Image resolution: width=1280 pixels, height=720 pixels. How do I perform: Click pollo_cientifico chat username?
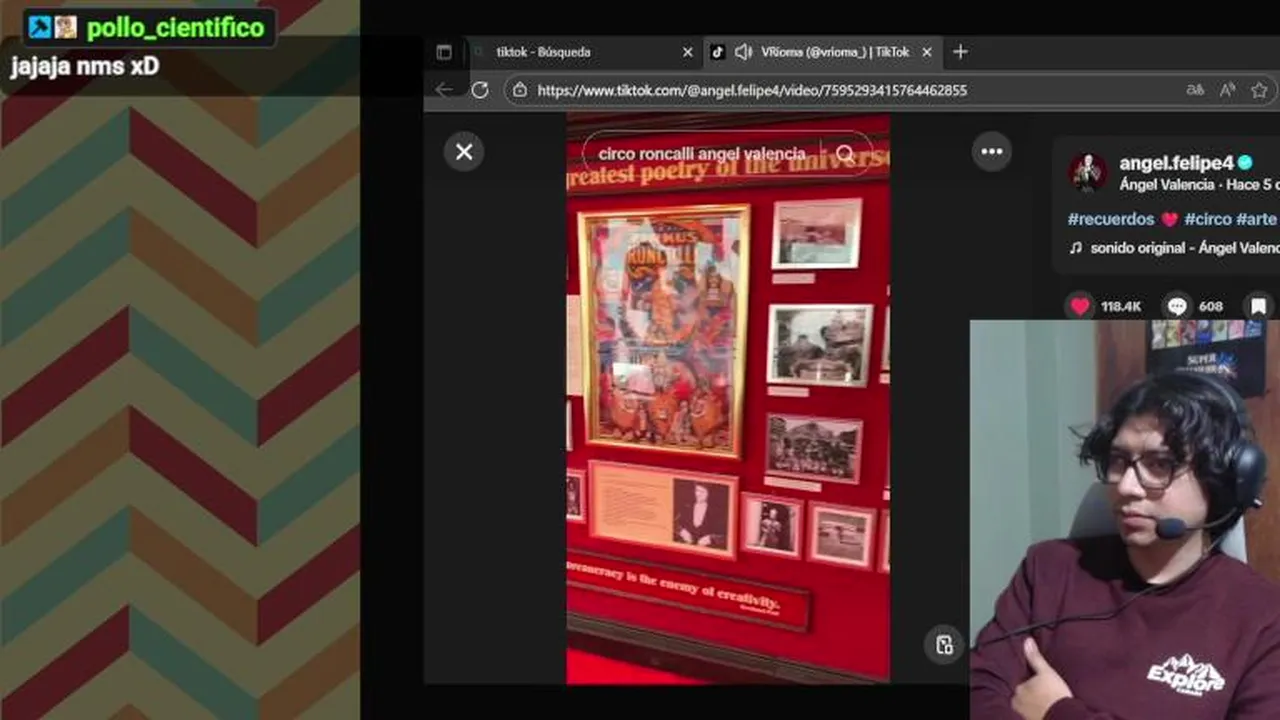[x=176, y=28]
